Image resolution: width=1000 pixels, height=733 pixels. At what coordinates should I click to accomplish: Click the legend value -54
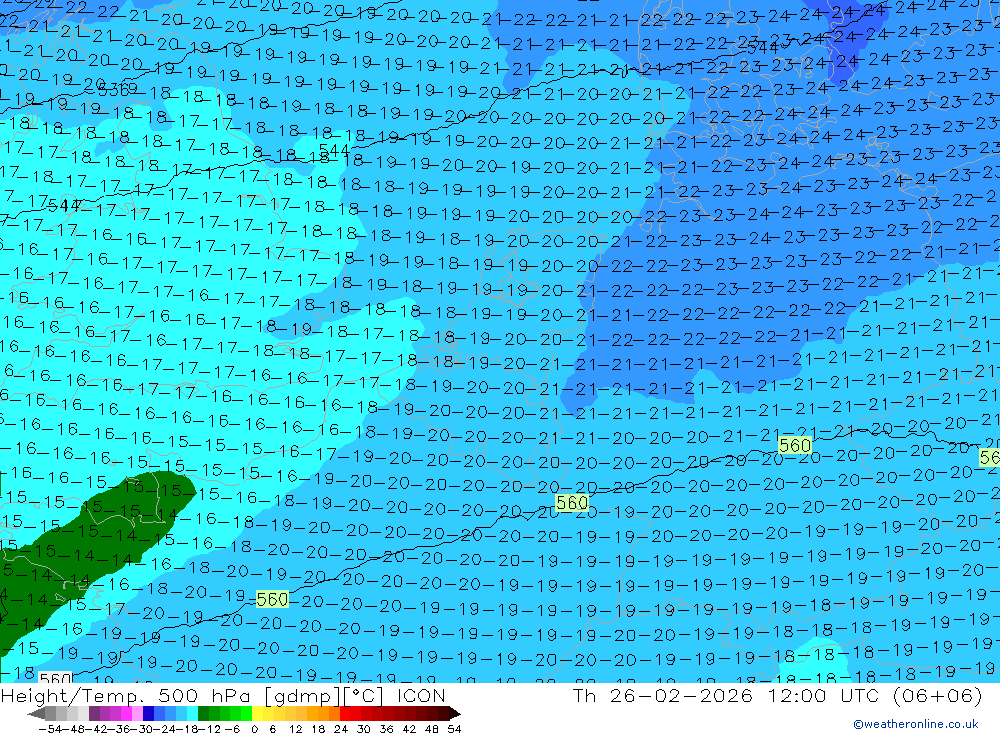(x=49, y=729)
